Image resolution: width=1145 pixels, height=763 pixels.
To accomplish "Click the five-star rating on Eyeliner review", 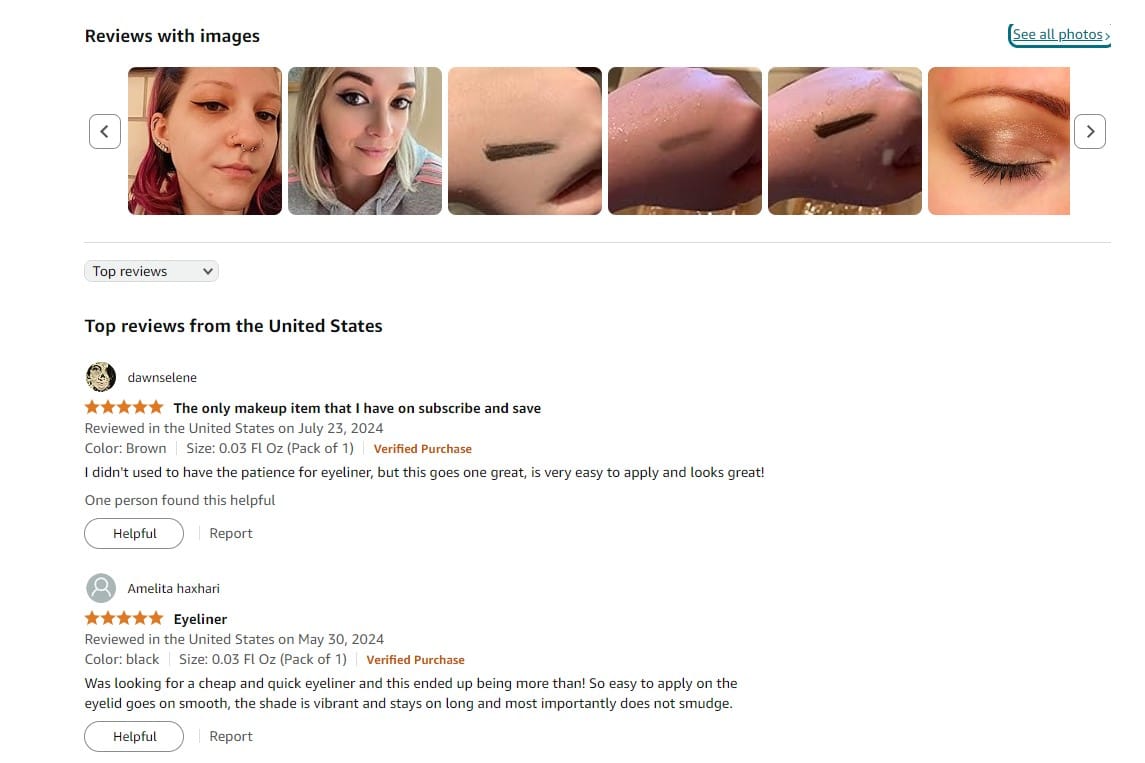I will (123, 618).
